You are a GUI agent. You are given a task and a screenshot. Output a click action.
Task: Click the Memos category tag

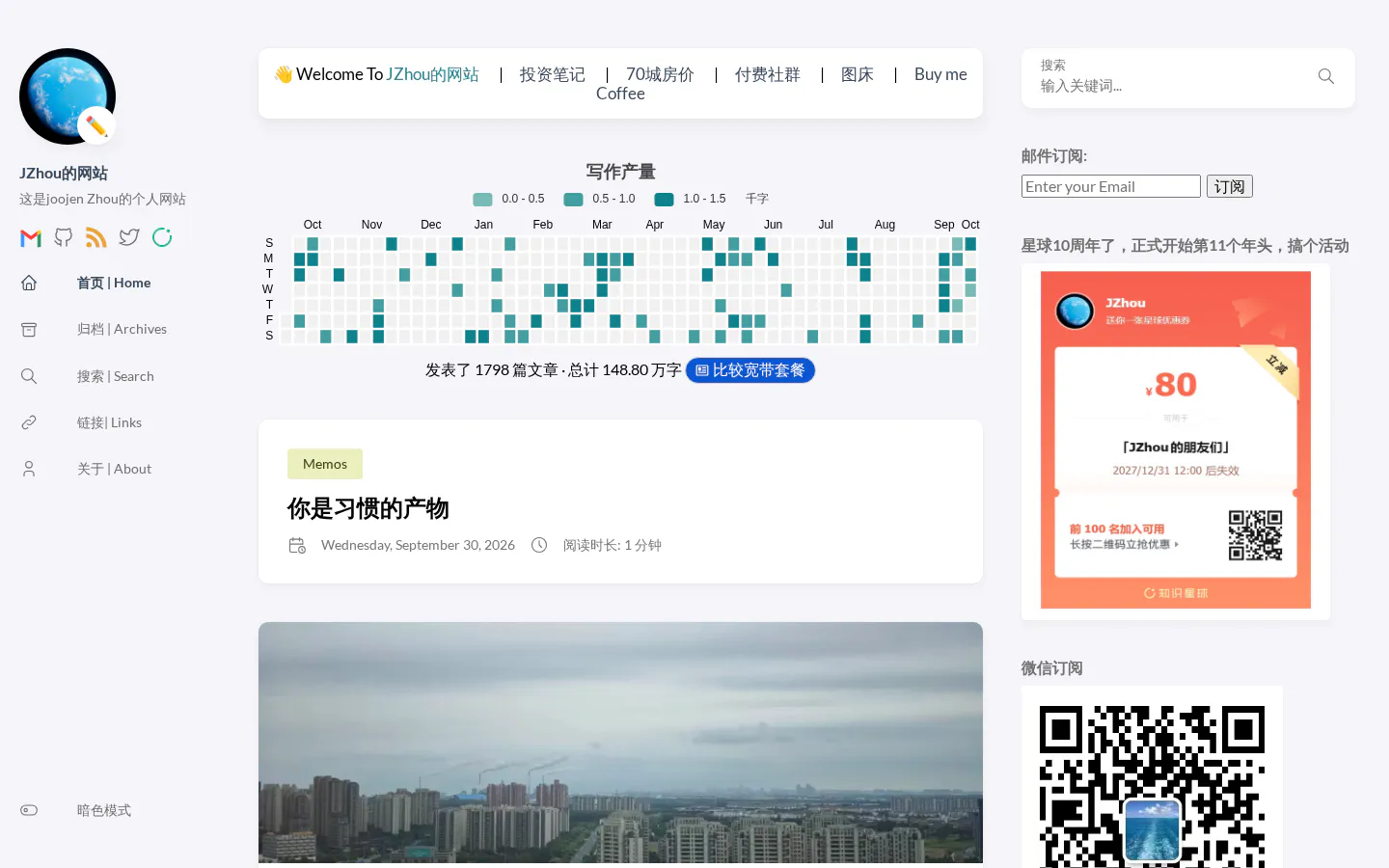pyautogui.click(x=325, y=464)
